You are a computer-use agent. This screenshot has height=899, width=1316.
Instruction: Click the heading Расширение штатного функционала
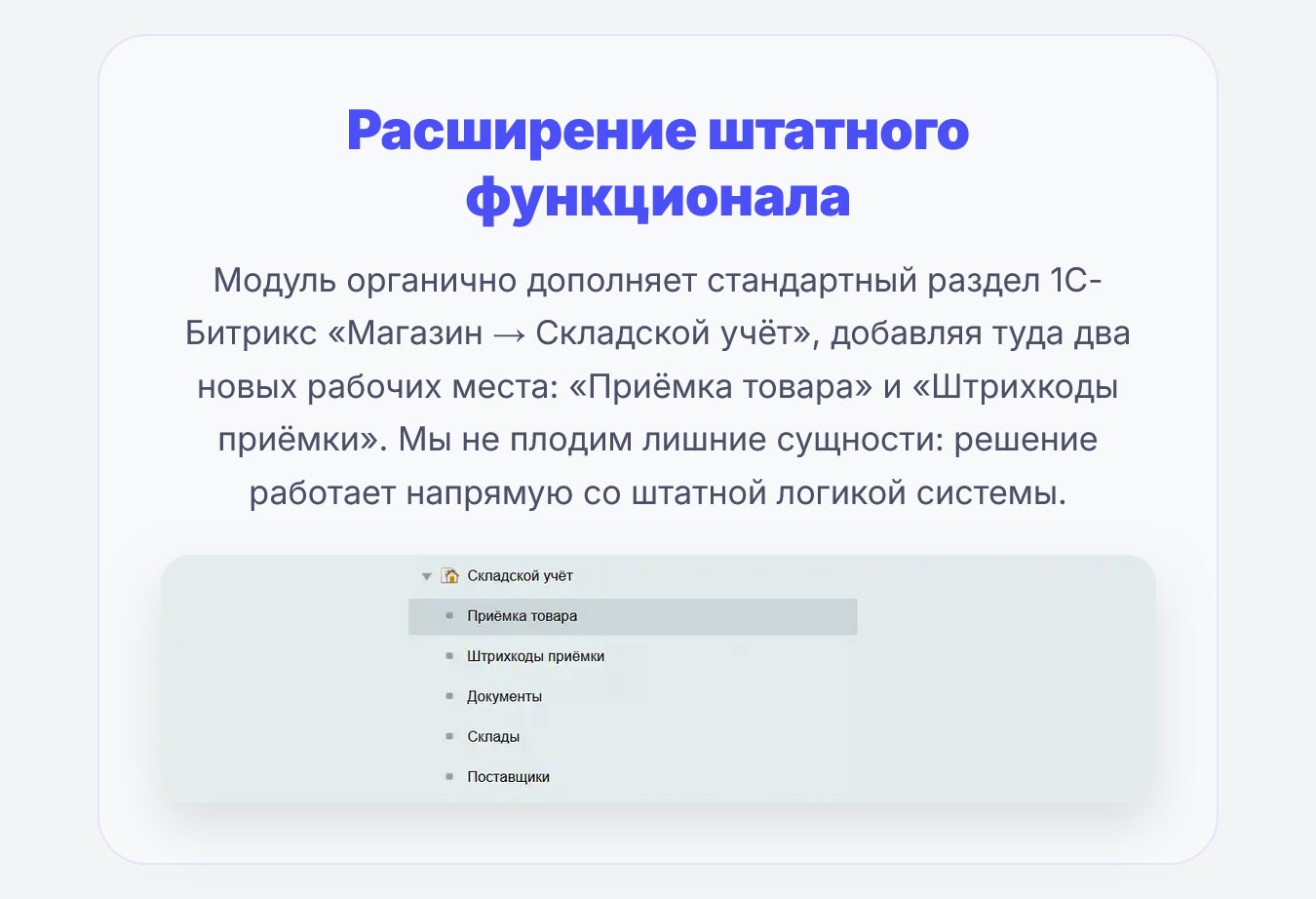coord(658,164)
